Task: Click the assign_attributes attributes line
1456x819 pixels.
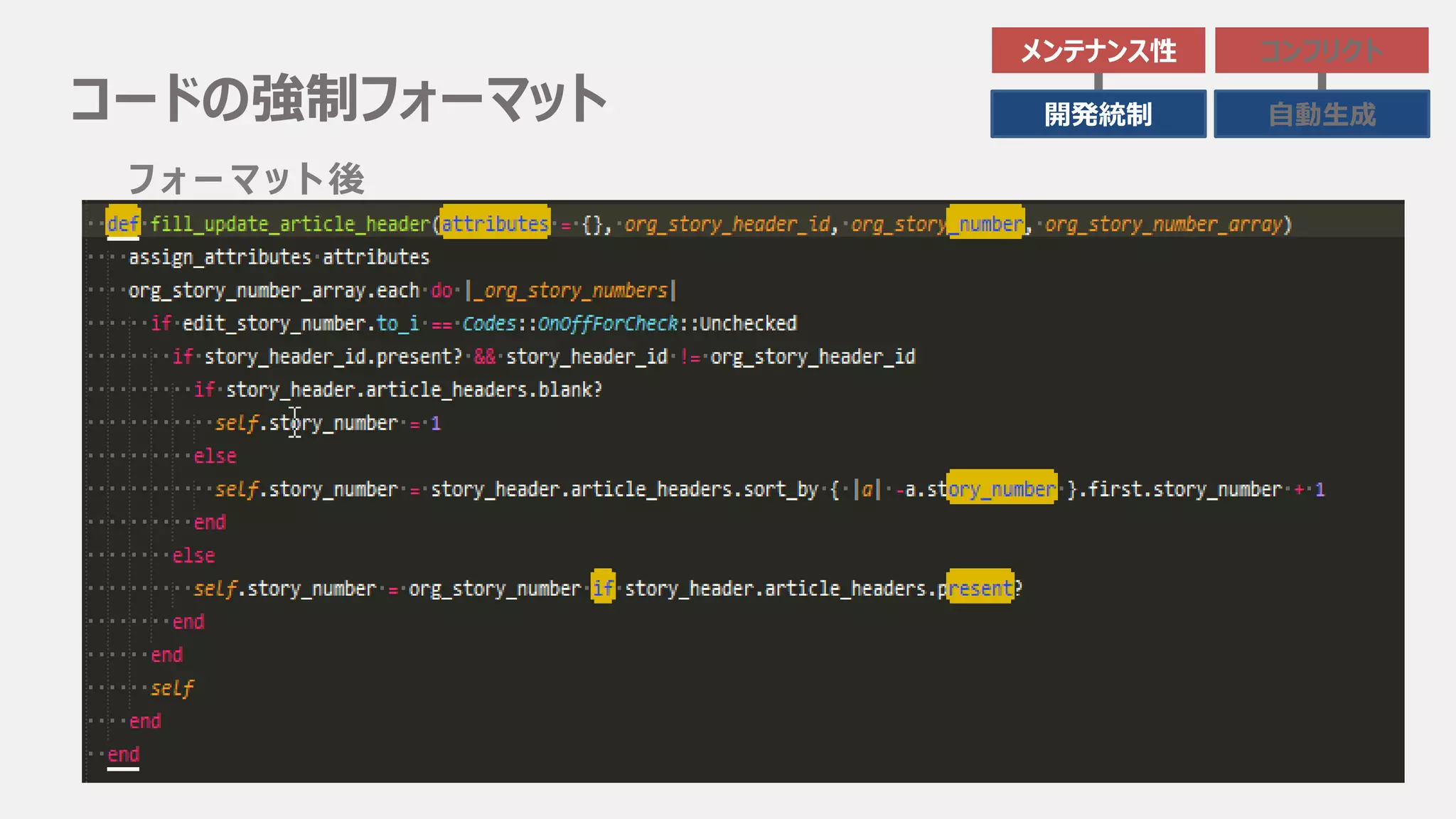Action: pyautogui.click(x=279, y=257)
